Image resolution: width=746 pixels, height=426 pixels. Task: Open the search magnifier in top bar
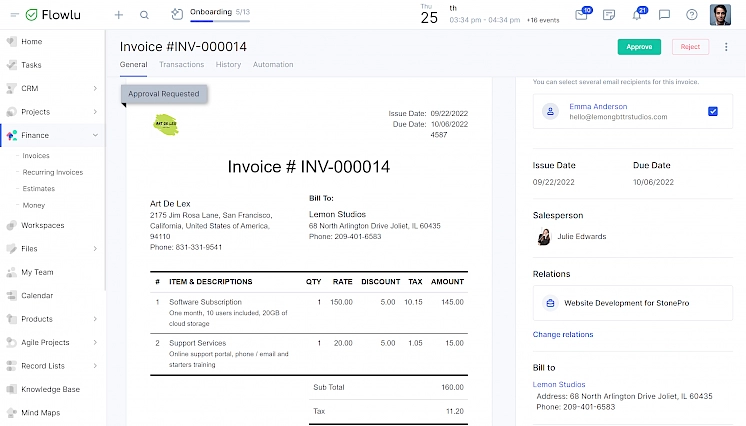[x=145, y=15]
